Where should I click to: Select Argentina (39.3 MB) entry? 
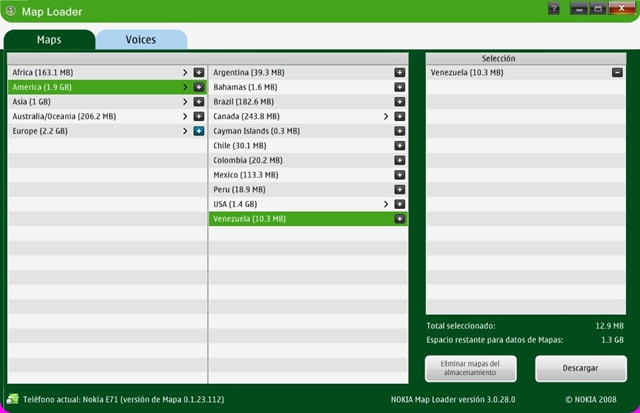(308, 73)
